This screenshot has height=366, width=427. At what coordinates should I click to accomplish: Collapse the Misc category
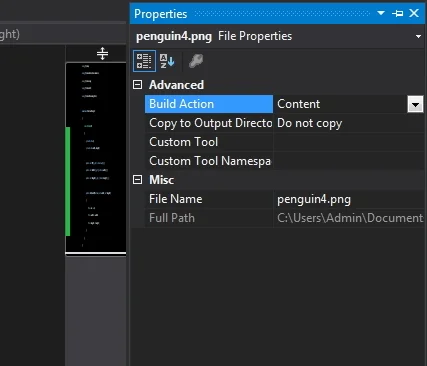pyautogui.click(x=137, y=180)
